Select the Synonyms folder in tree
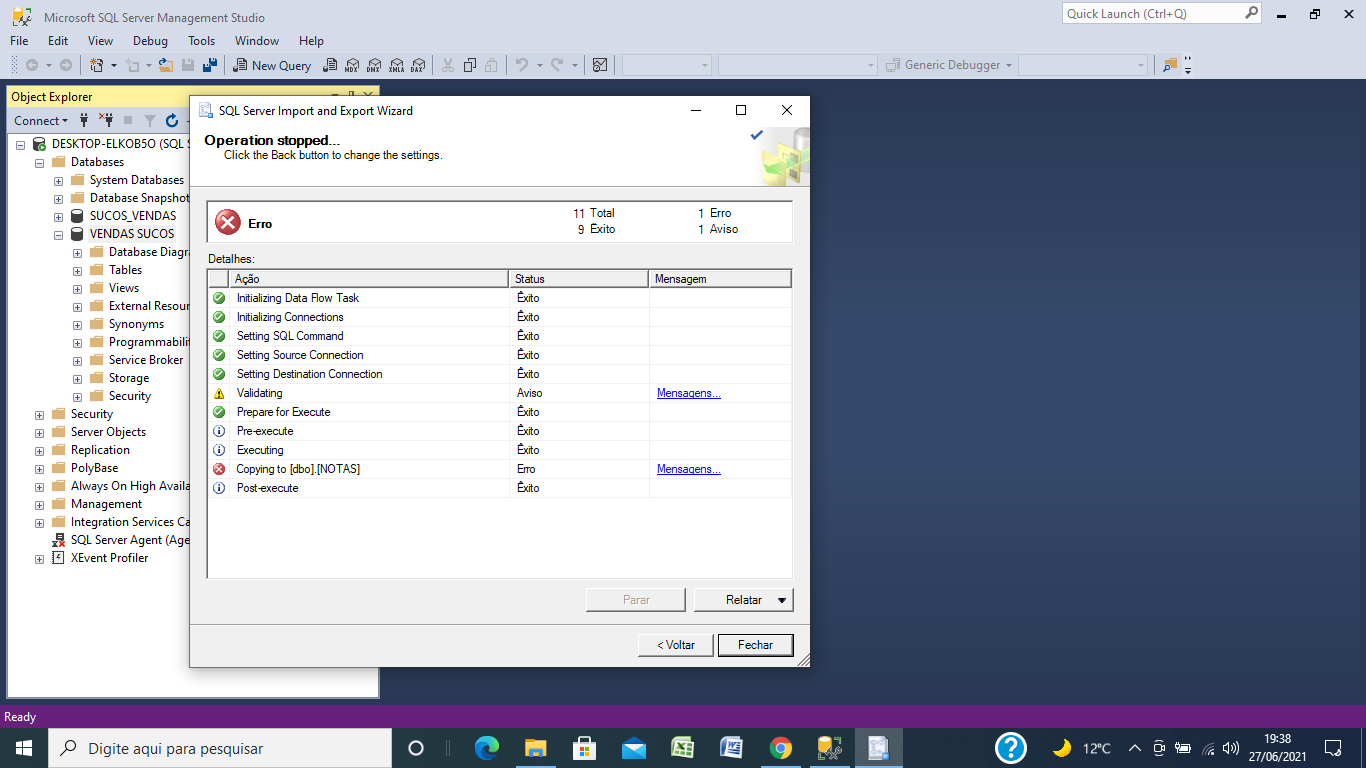This screenshot has width=1366, height=768. [x=136, y=324]
